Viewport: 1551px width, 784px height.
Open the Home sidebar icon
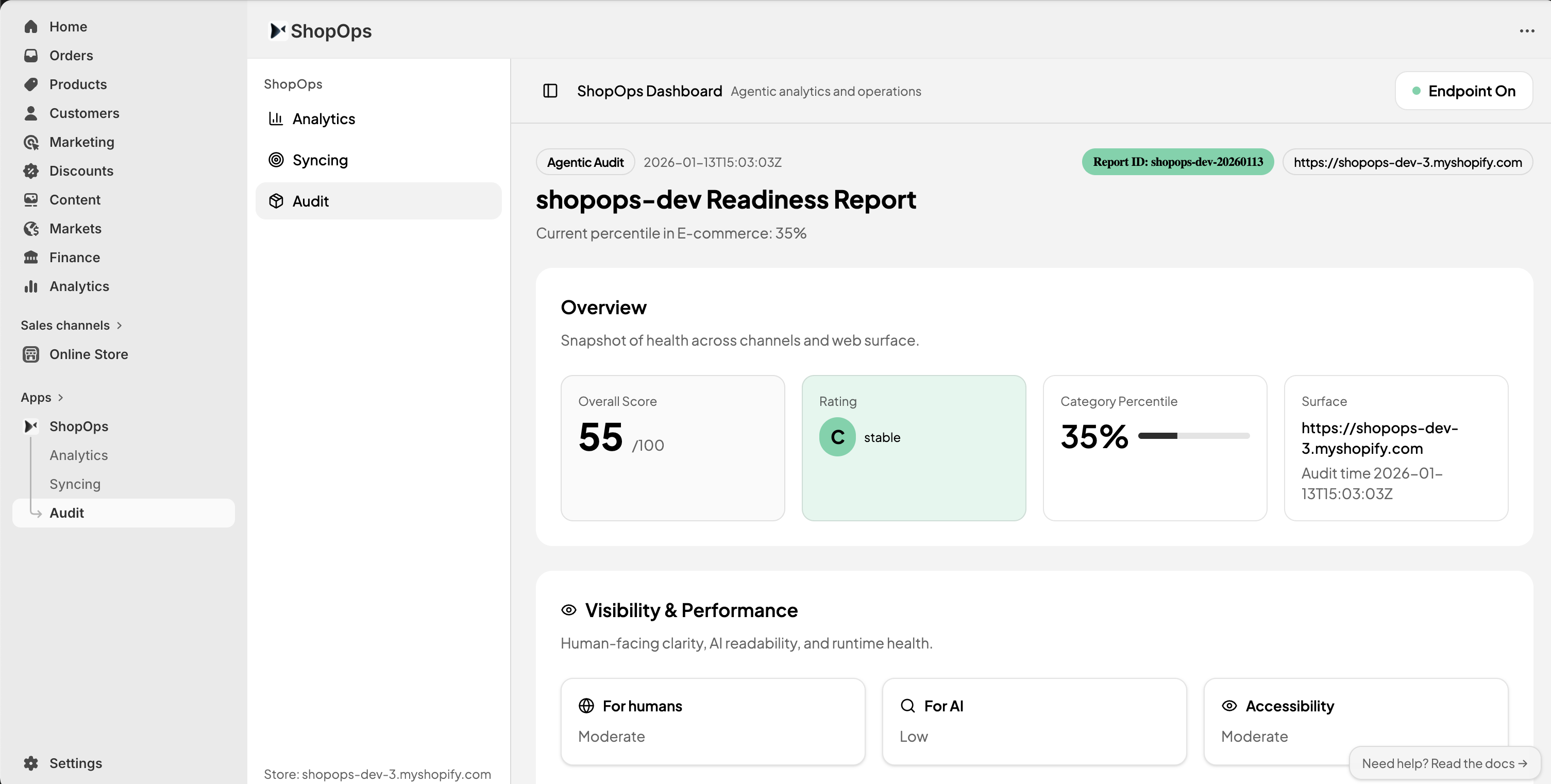[32, 26]
